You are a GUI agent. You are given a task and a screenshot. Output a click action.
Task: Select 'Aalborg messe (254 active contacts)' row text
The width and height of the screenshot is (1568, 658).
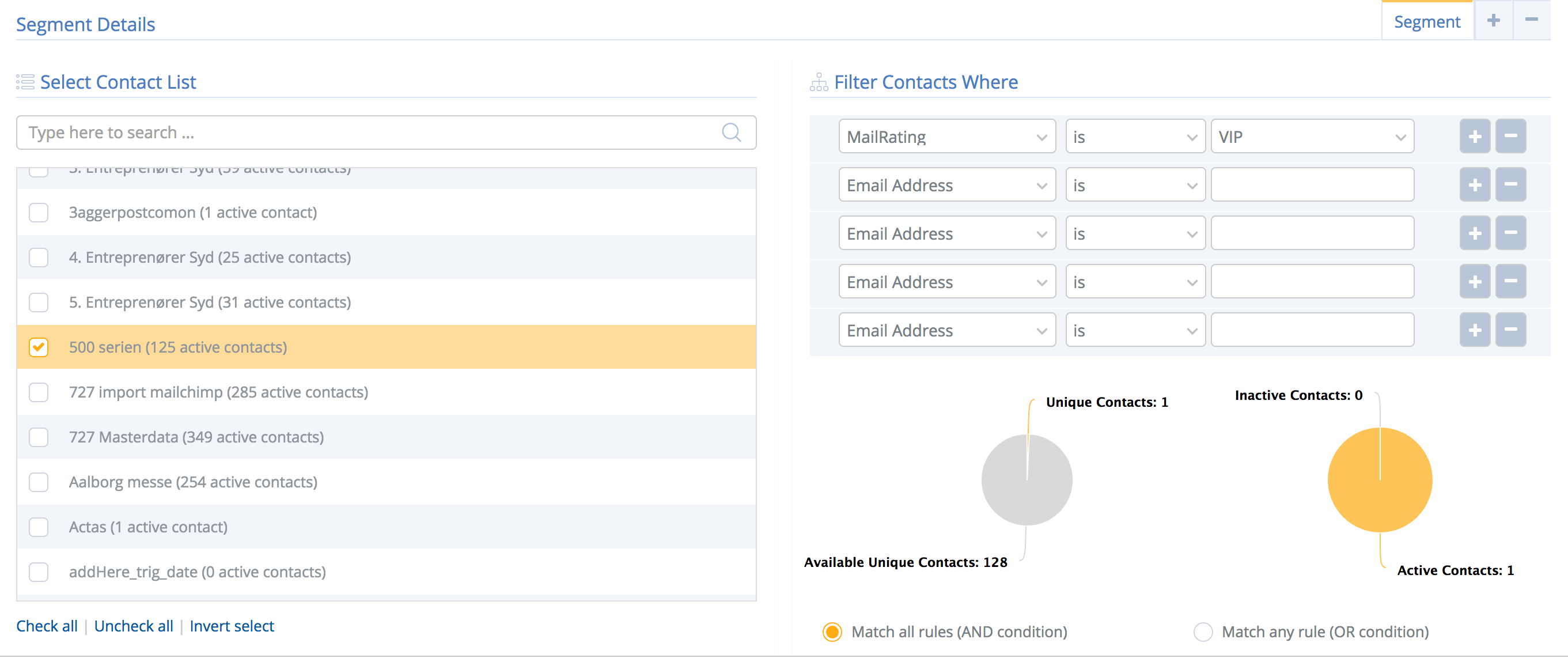click(193, 482)
